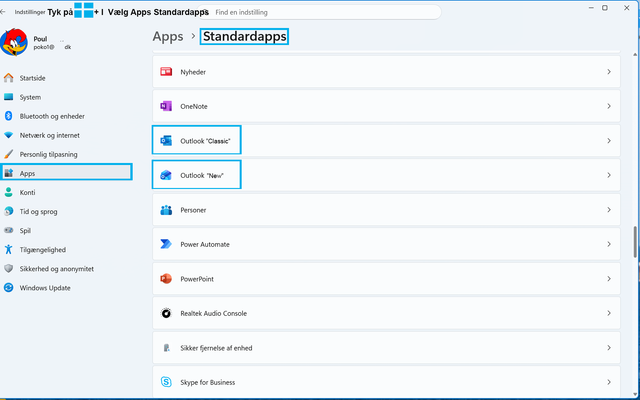
Task: Click the PowerPoint icon
Action: click(x=166, y=279)
